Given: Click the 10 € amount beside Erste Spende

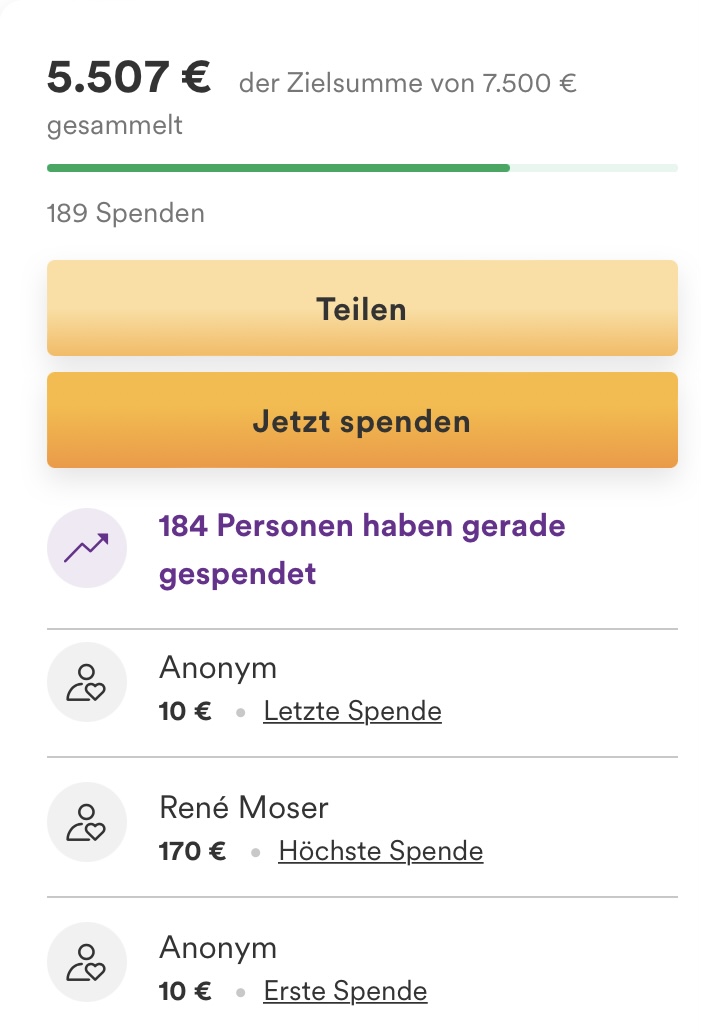Looking at the screenshot, I should [x=185, y=992].
